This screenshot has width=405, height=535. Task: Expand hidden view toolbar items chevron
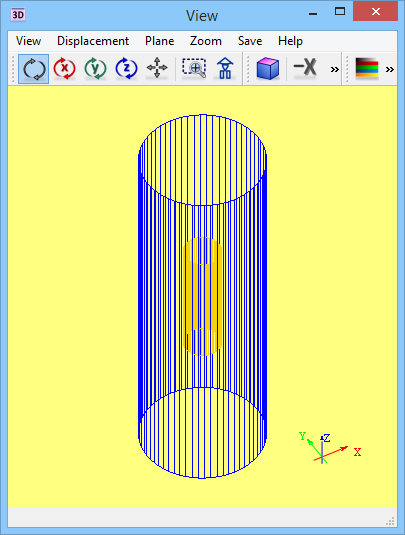click(335, 70)
